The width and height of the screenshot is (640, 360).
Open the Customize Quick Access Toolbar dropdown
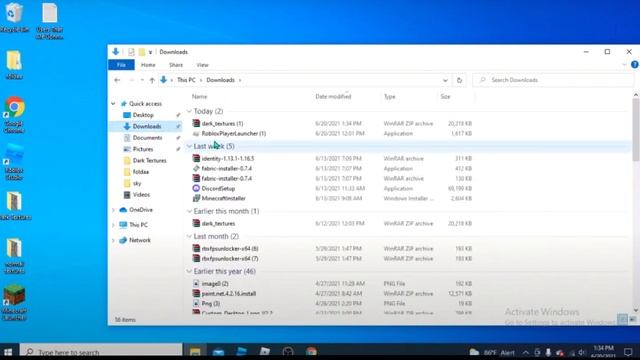[150, 52]
